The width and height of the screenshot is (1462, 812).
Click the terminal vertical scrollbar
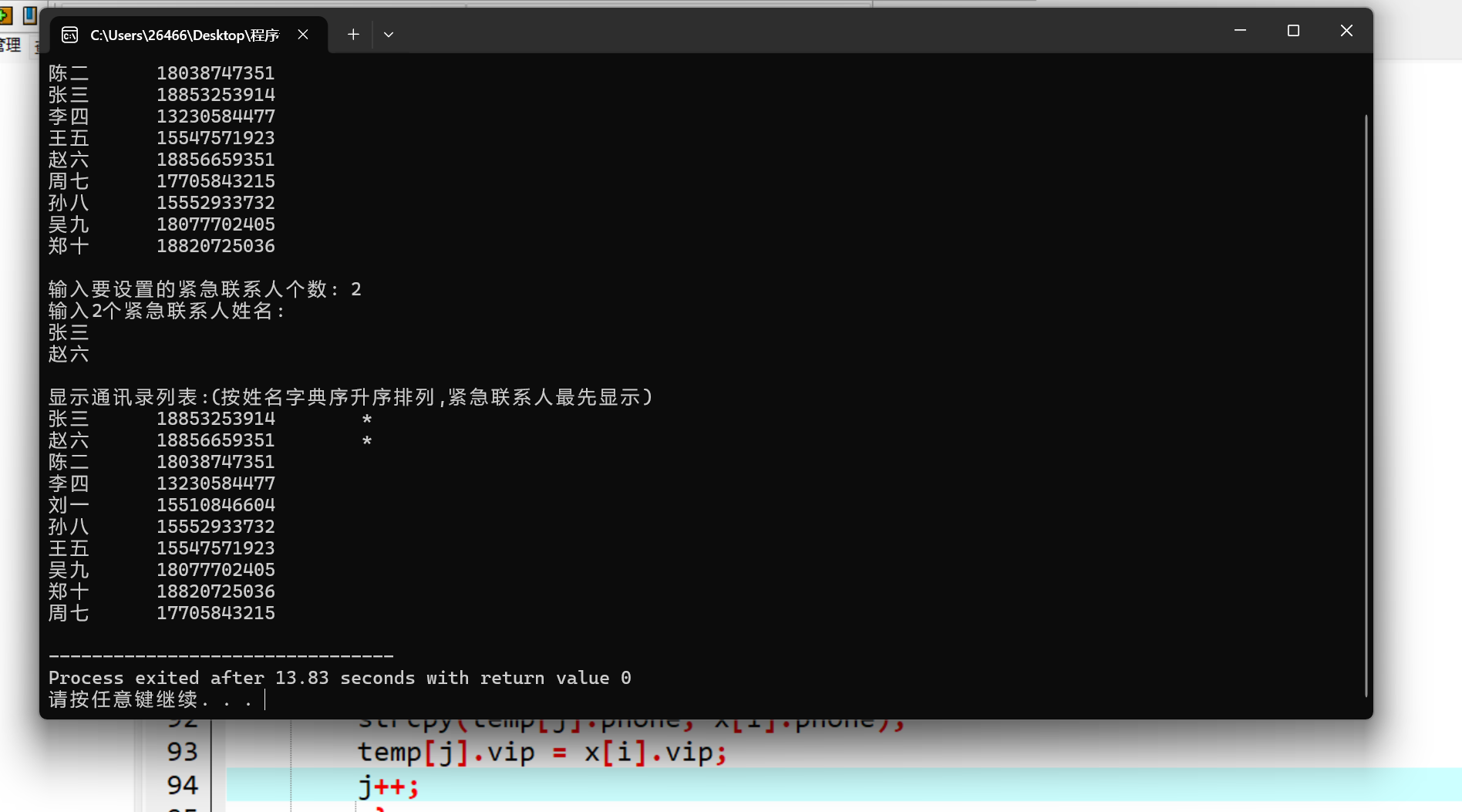(1366, 405)
